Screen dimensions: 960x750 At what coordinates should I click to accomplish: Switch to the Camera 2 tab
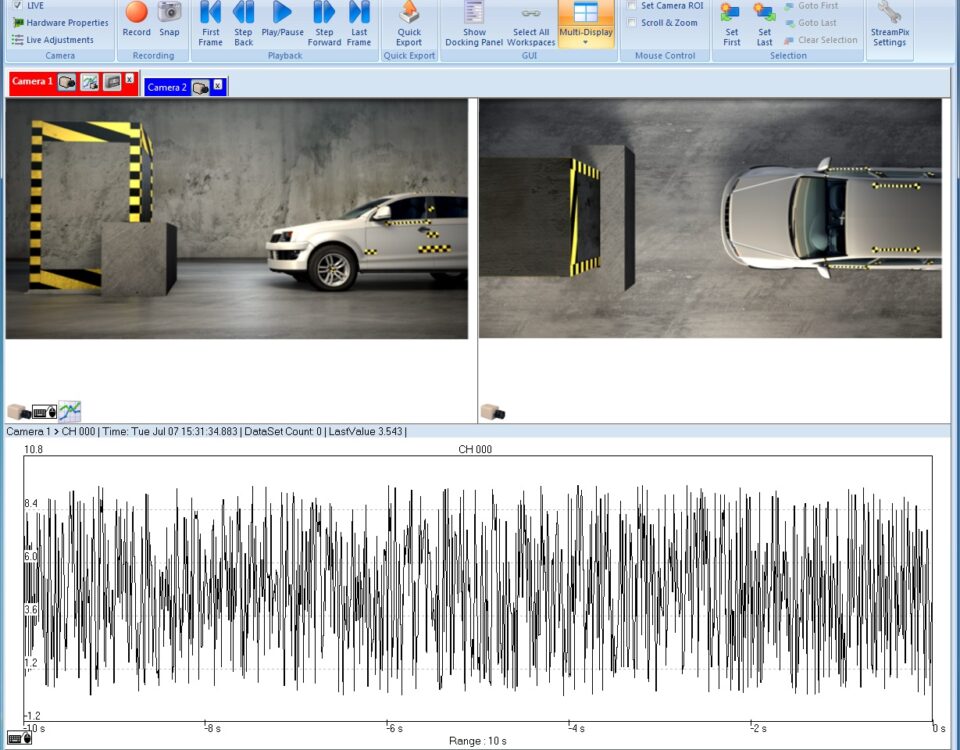pyautogui.click(x=167, y=88)
